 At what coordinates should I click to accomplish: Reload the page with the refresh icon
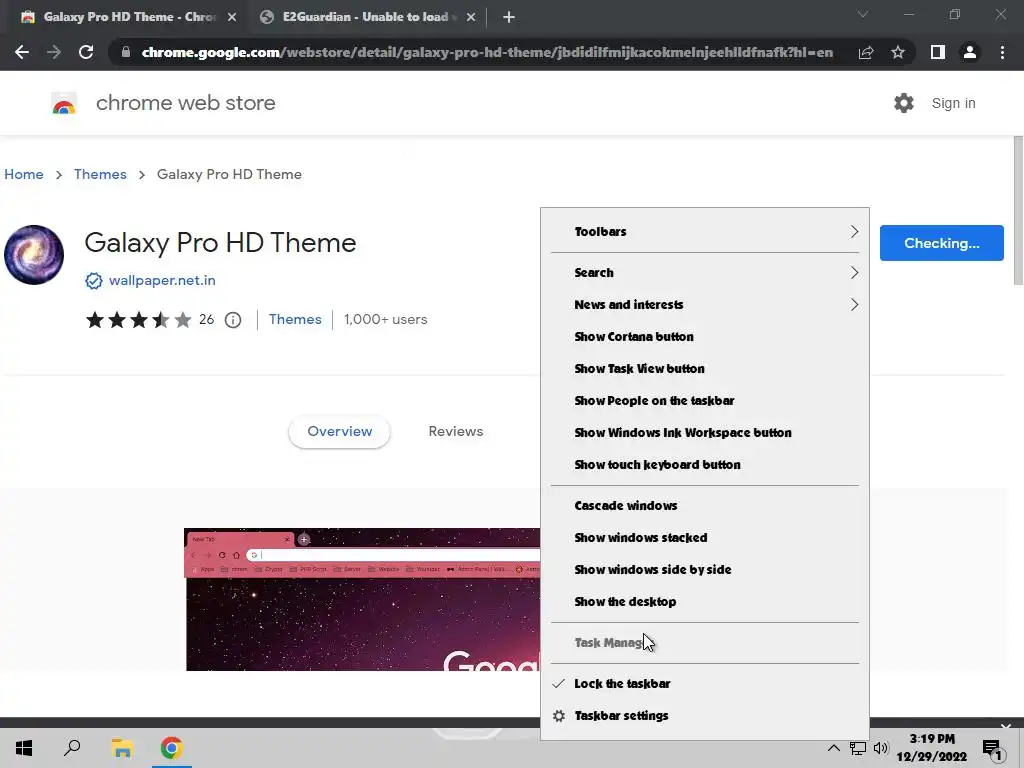[x=86, y=52]
